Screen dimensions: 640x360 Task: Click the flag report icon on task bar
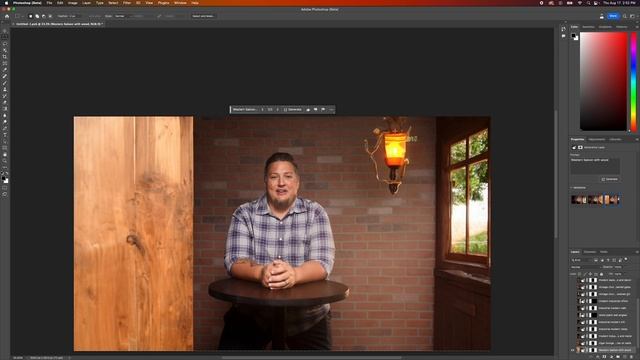323,109
